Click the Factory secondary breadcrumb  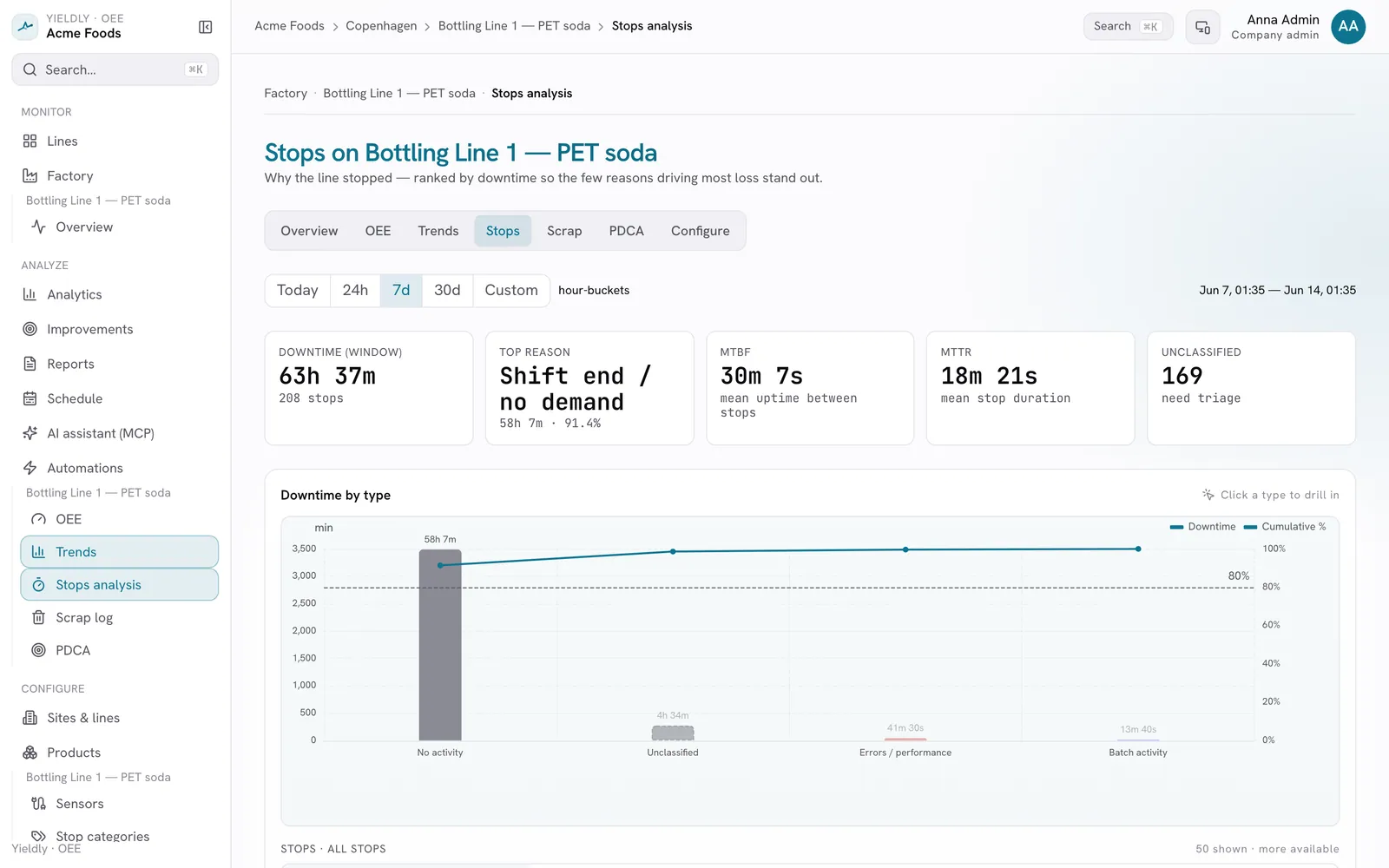tap(286, 94)
